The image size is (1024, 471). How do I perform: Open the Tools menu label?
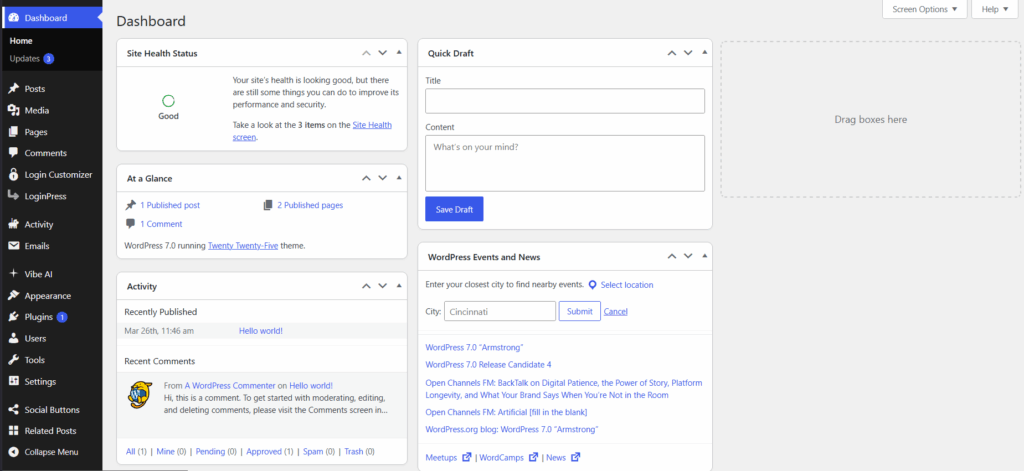click(x=35, y=360)
